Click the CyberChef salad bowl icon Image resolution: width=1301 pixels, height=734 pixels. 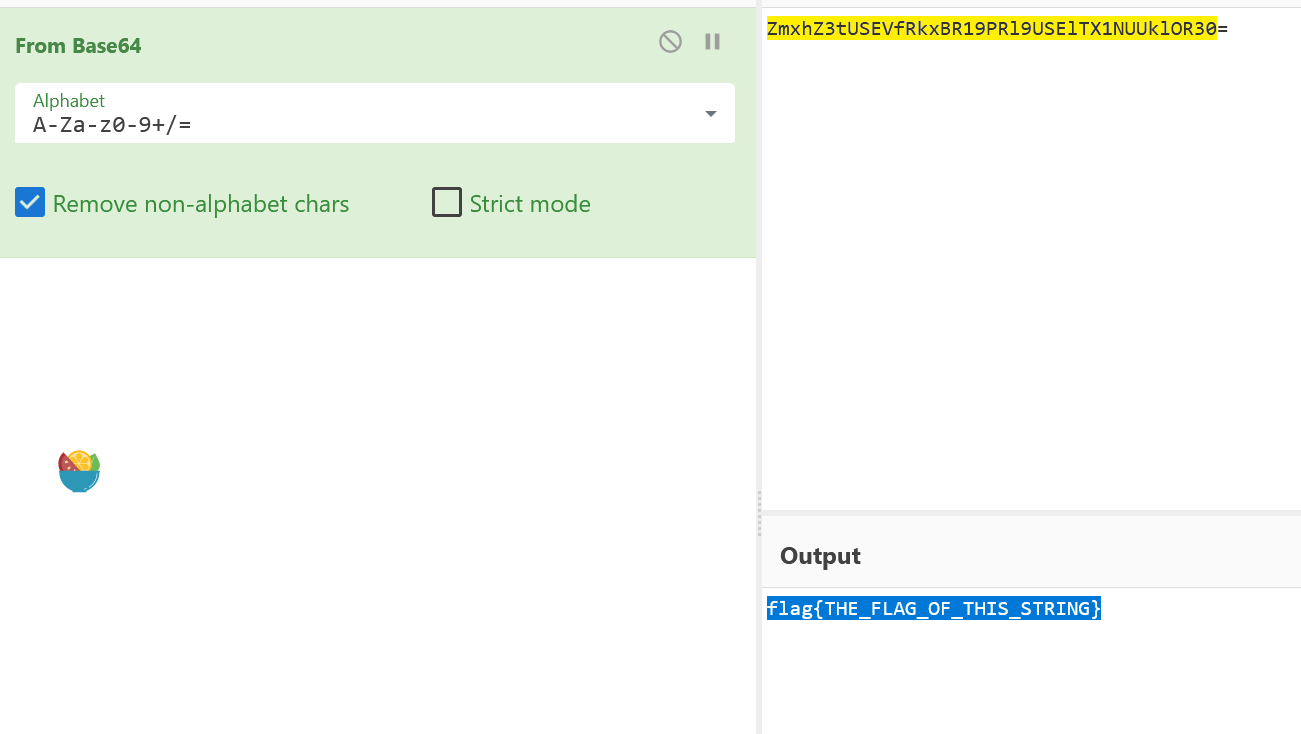click(x=79, y=472)
